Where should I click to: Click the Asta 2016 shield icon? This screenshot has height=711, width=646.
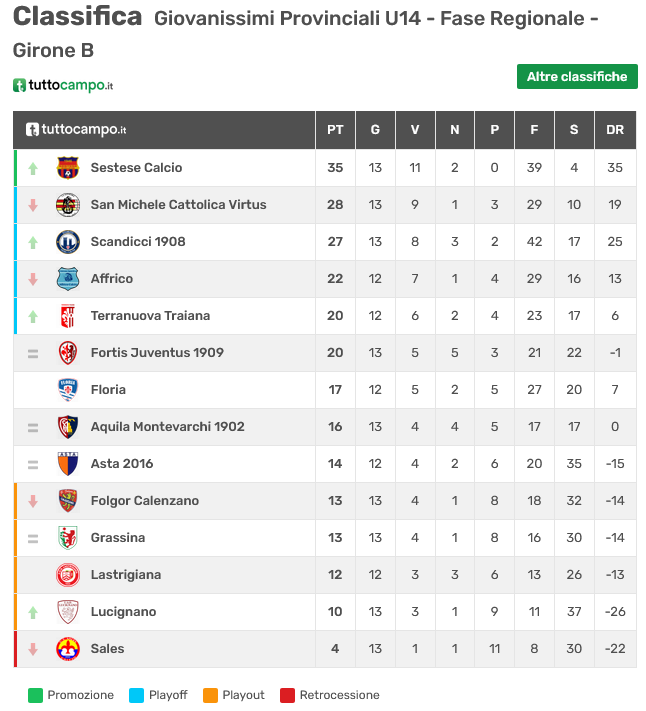pos(68,464)
